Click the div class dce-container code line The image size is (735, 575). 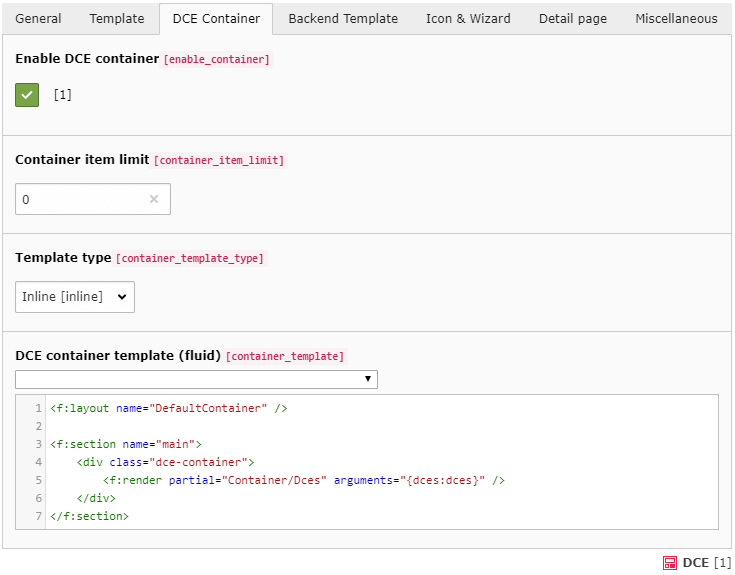165,462
